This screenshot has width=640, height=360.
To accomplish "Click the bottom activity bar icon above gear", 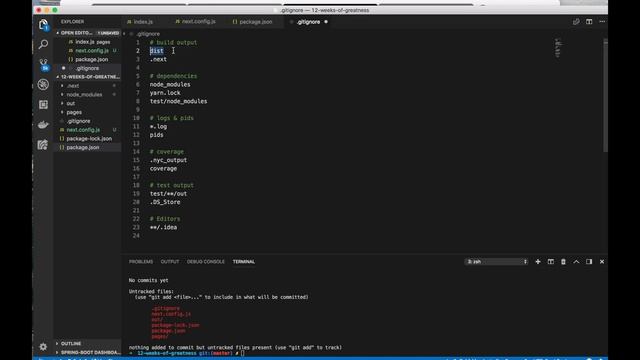I will point(43,145).
